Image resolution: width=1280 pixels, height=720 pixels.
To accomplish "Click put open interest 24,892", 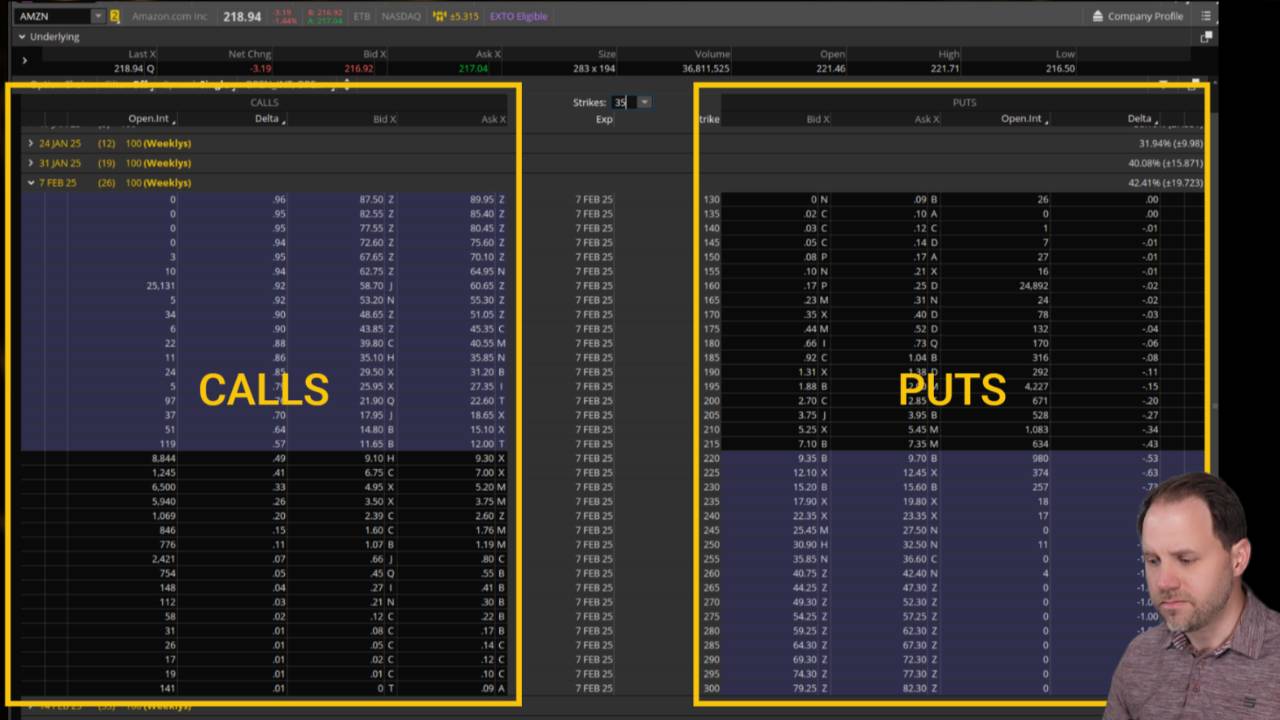I will tap(1032, 286).
